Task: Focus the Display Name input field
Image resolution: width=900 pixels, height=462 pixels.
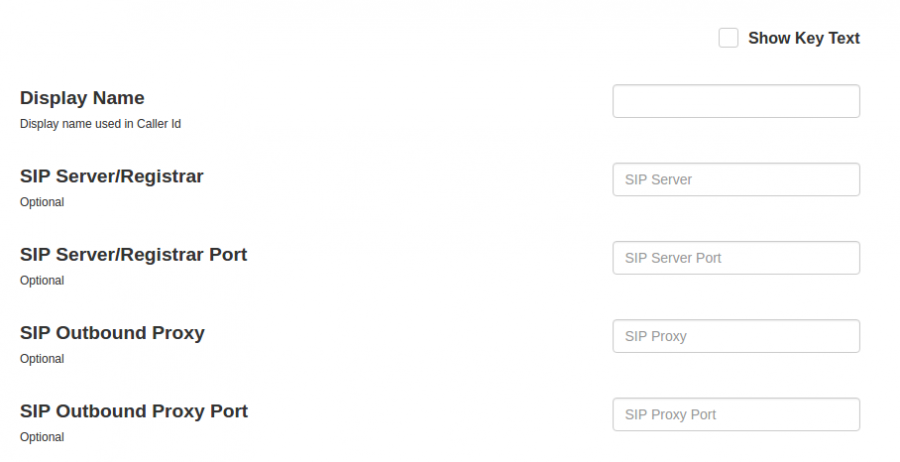Action: click(x=736, y=101)
